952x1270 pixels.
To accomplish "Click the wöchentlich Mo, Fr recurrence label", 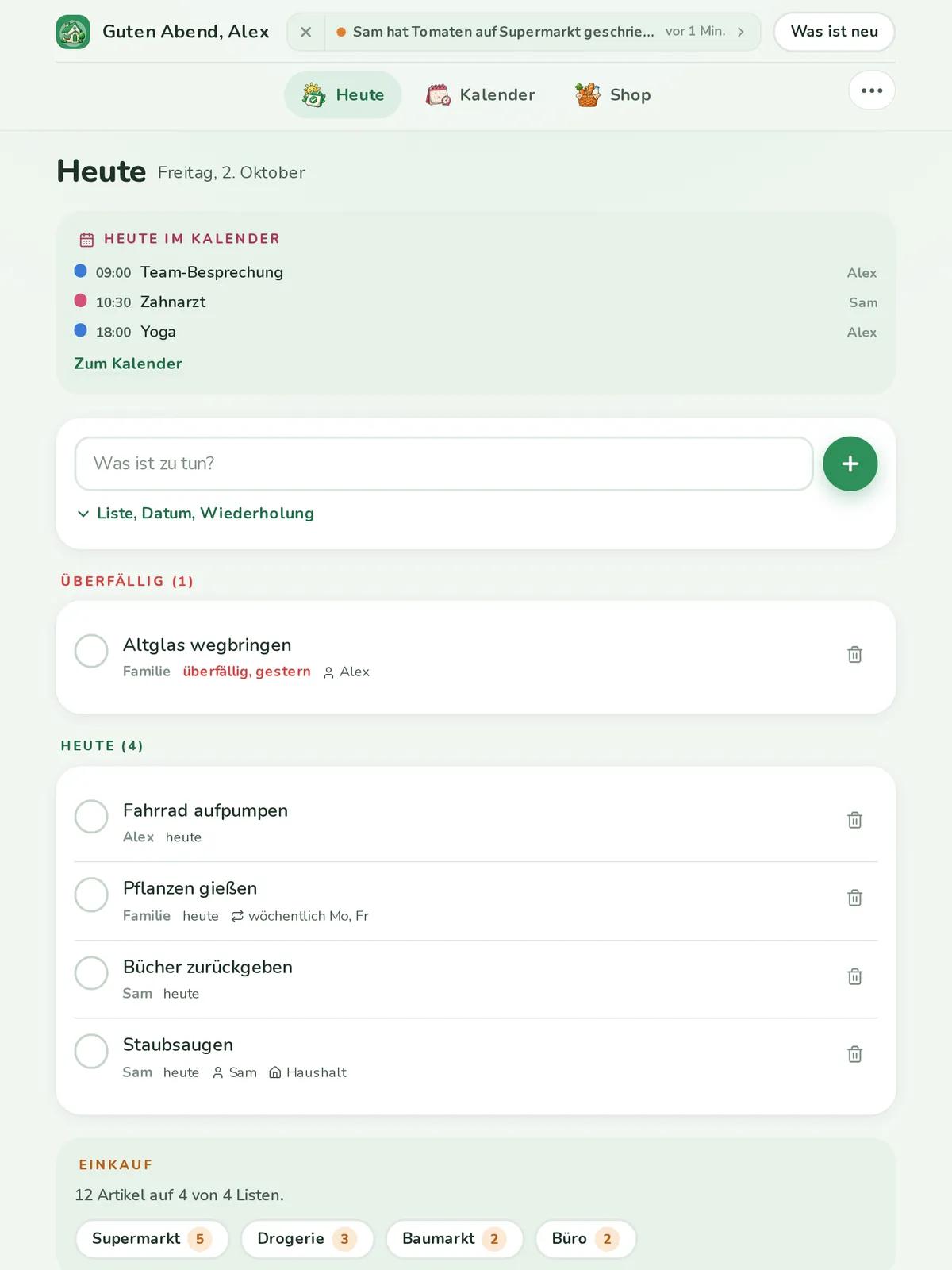I will [x=309, y=916].
